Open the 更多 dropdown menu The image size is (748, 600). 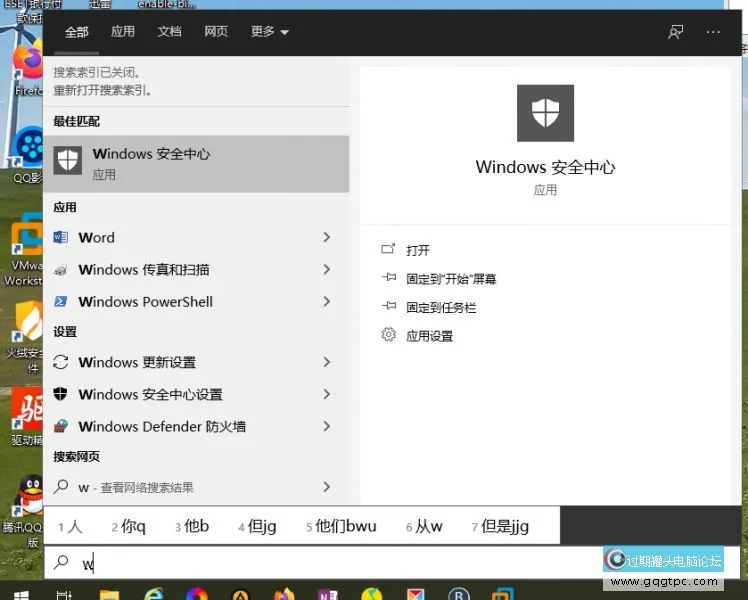click(x=270, y=32)
